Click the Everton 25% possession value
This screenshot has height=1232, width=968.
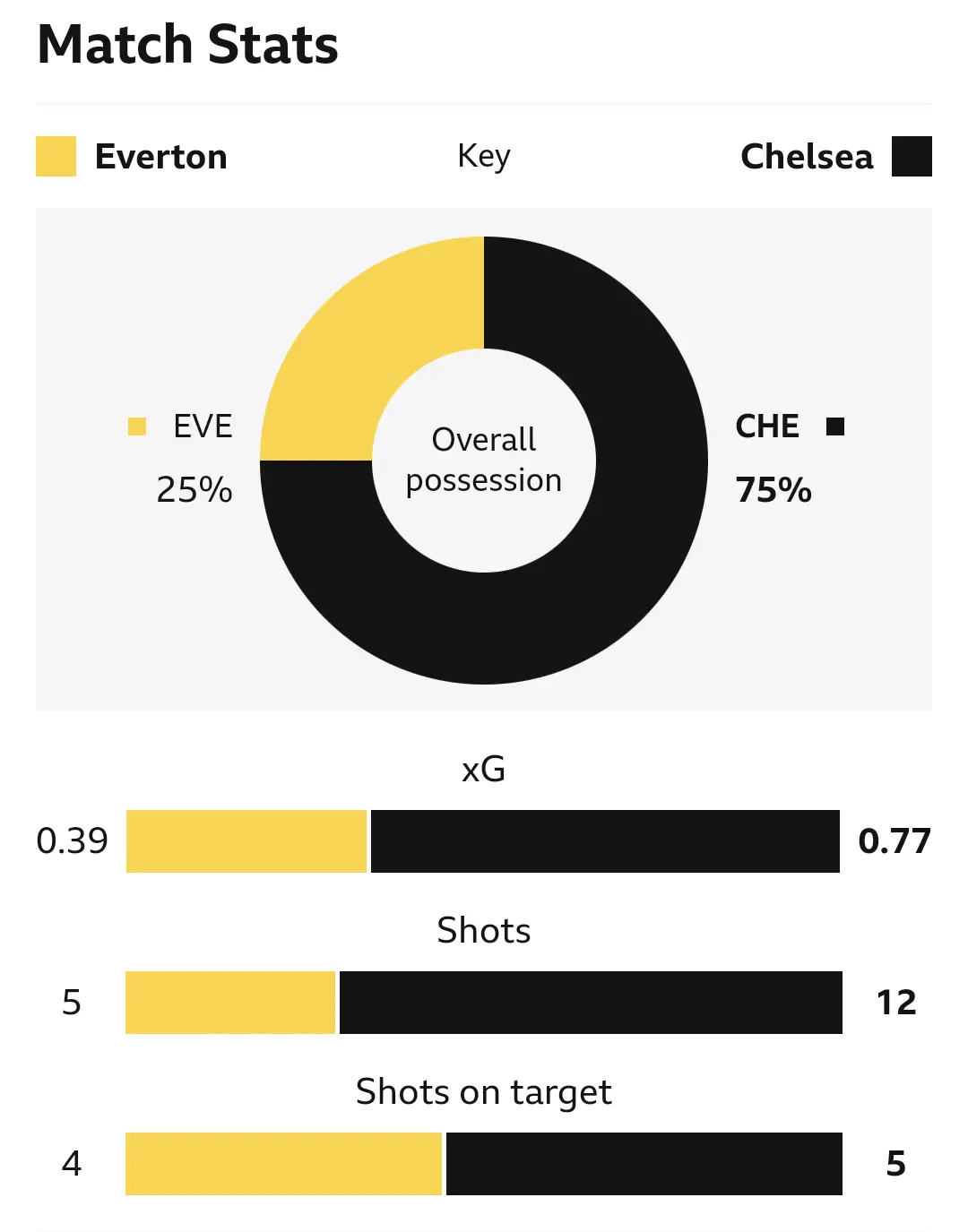[194, 490]
